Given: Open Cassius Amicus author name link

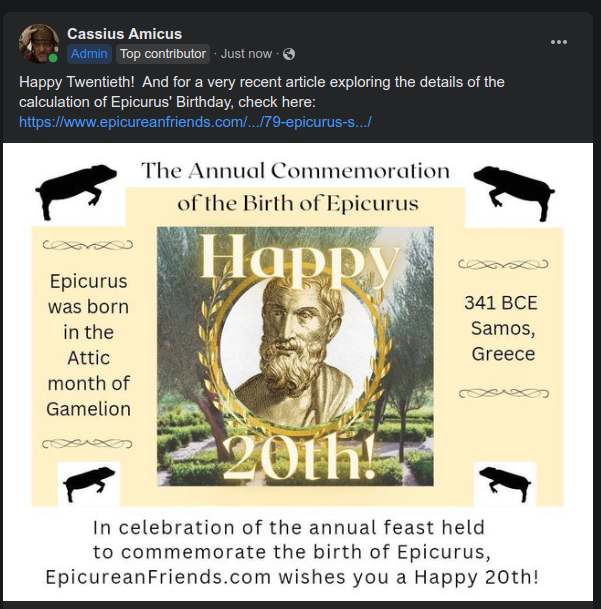Looking at the screenshot, I should point(124,34).
